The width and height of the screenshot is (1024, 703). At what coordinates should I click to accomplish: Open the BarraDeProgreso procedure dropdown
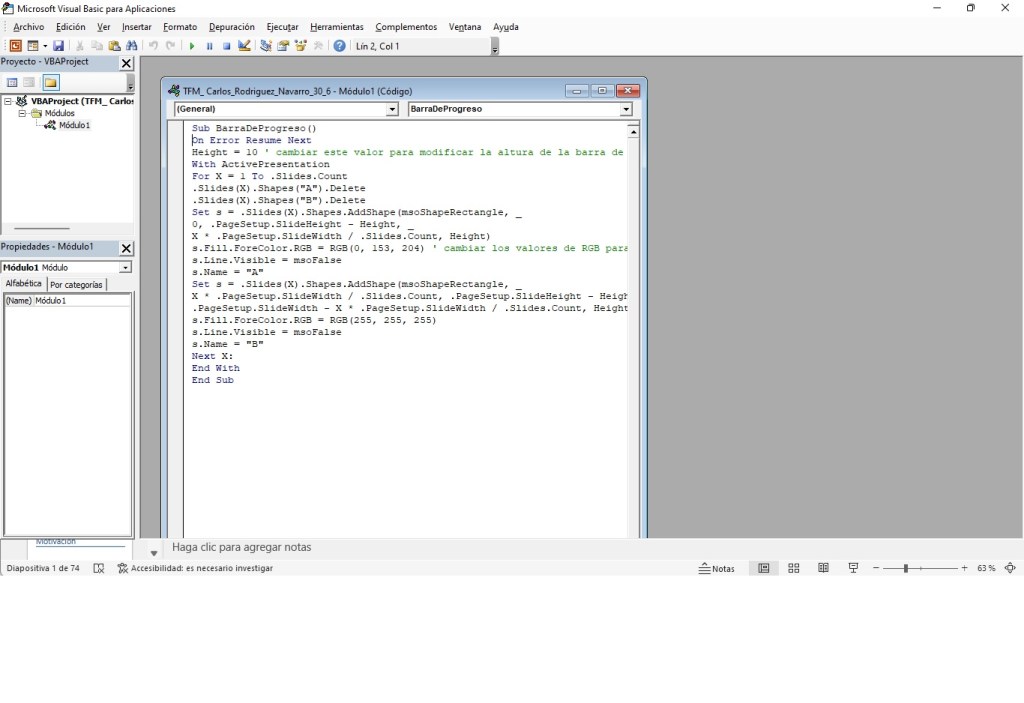click(x=626, y=109)
